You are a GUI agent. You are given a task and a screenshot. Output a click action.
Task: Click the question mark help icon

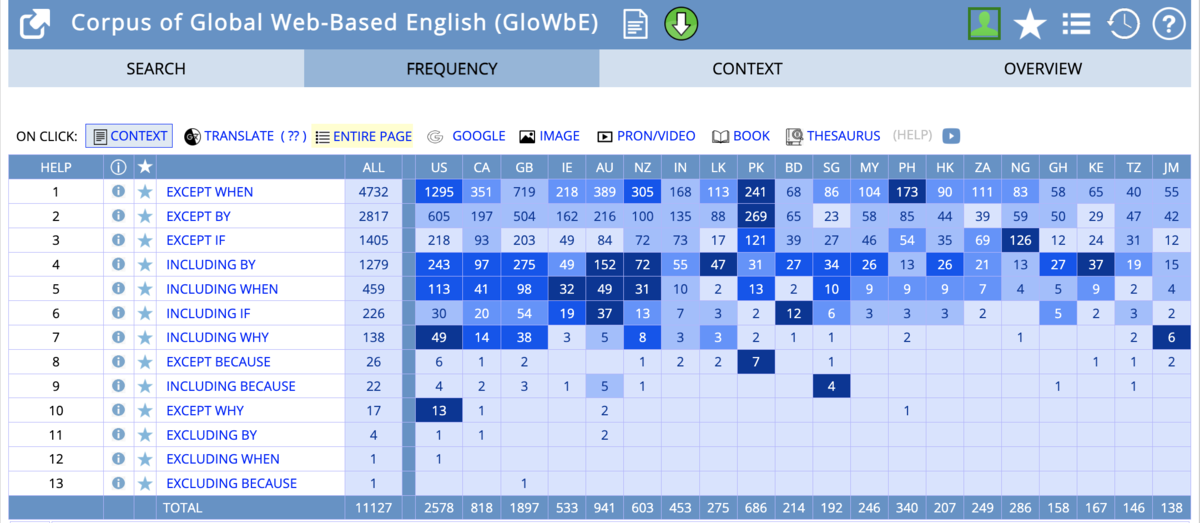click(1168, 23)
